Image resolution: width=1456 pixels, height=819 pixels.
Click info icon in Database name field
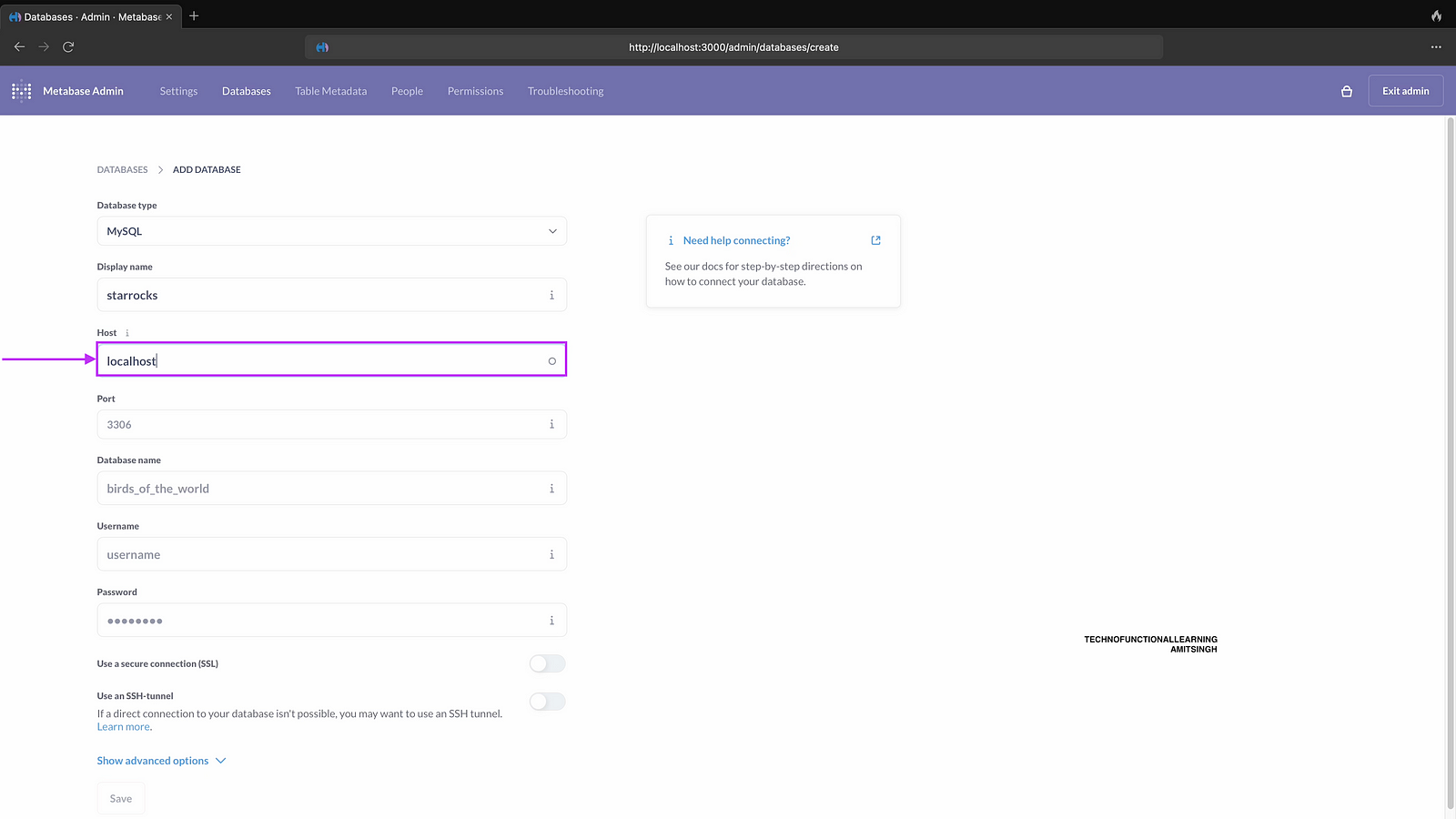click(551, 489)
